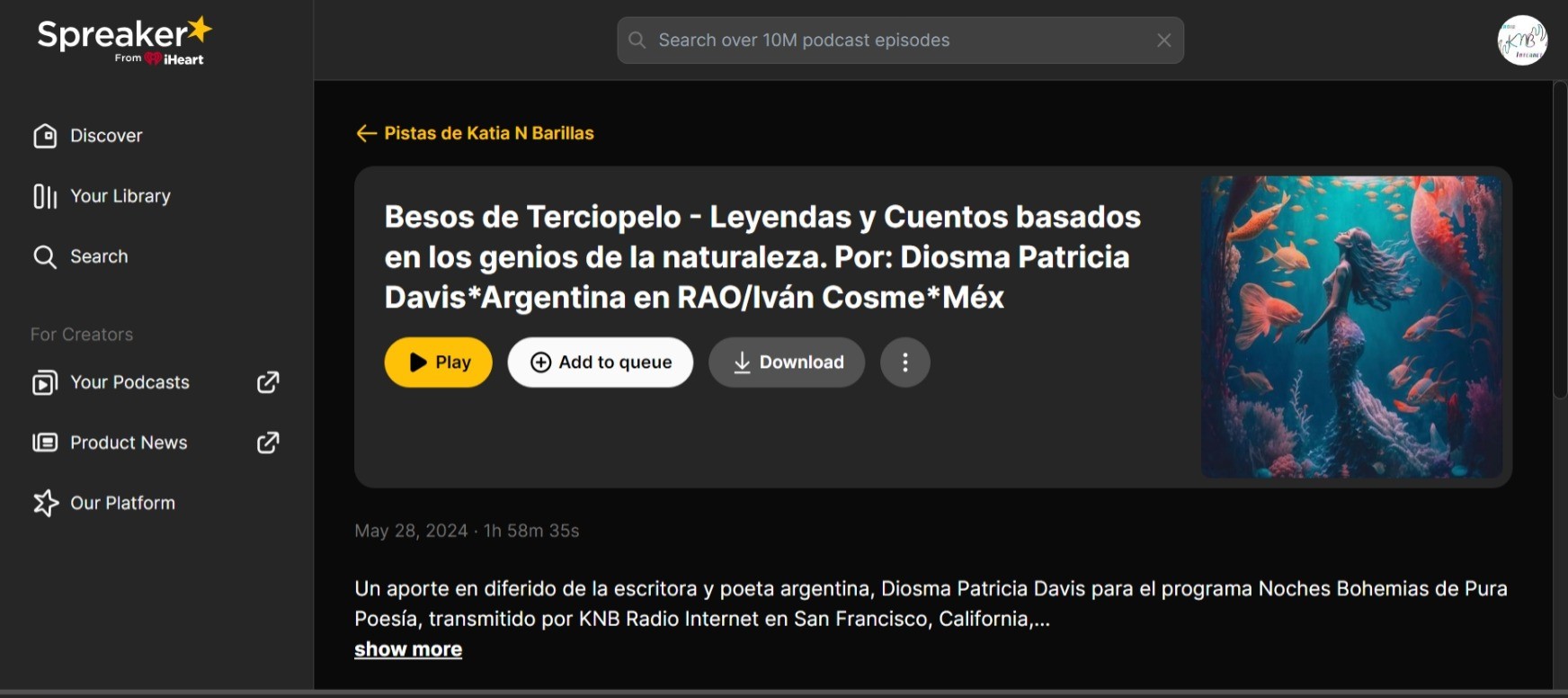Open Your Podcasts creator link
Viewport: 1568px width, 698px height.
[129, 382]
